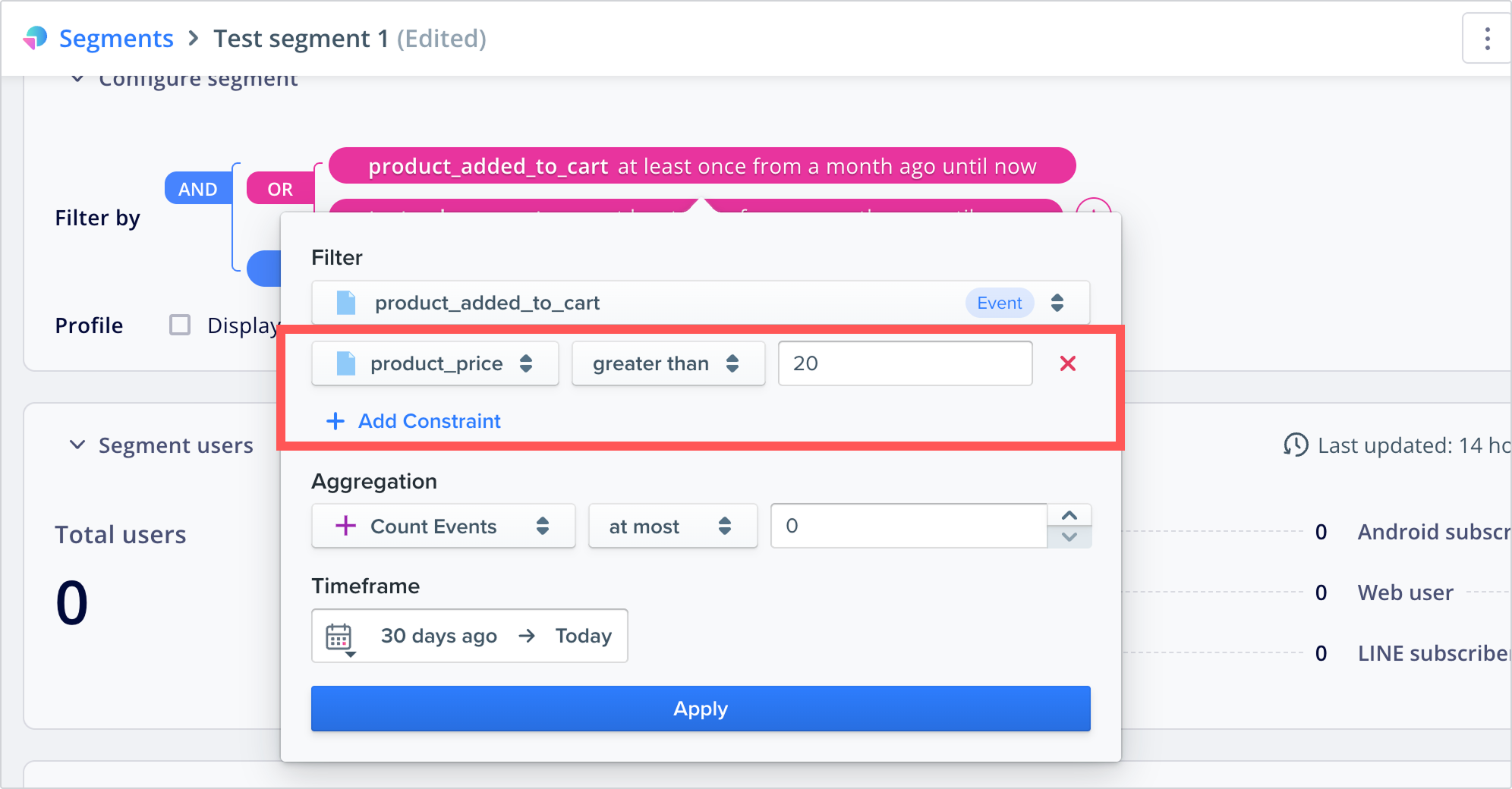Toggle the AND filter operator

coord(197,189)
